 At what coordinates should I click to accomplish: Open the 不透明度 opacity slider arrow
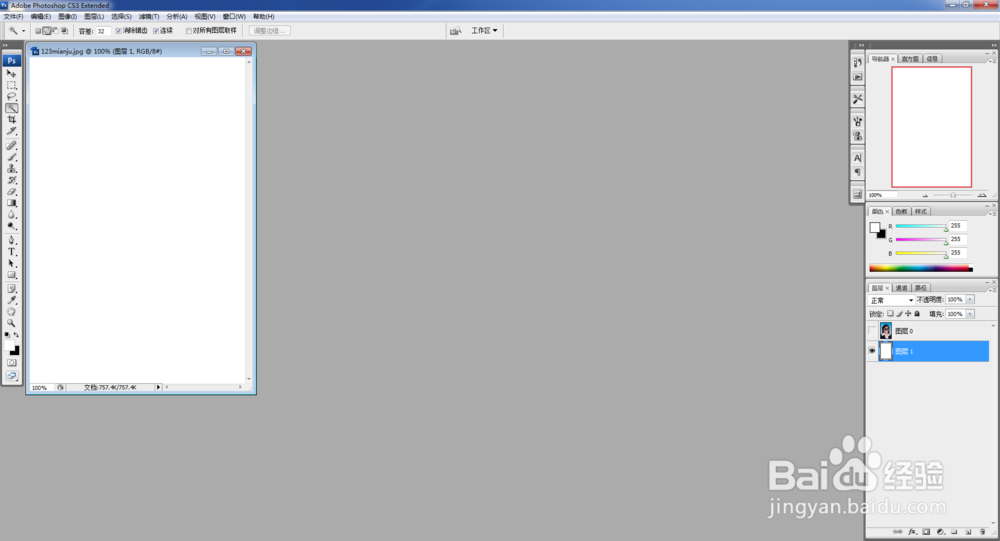[970, 300]
